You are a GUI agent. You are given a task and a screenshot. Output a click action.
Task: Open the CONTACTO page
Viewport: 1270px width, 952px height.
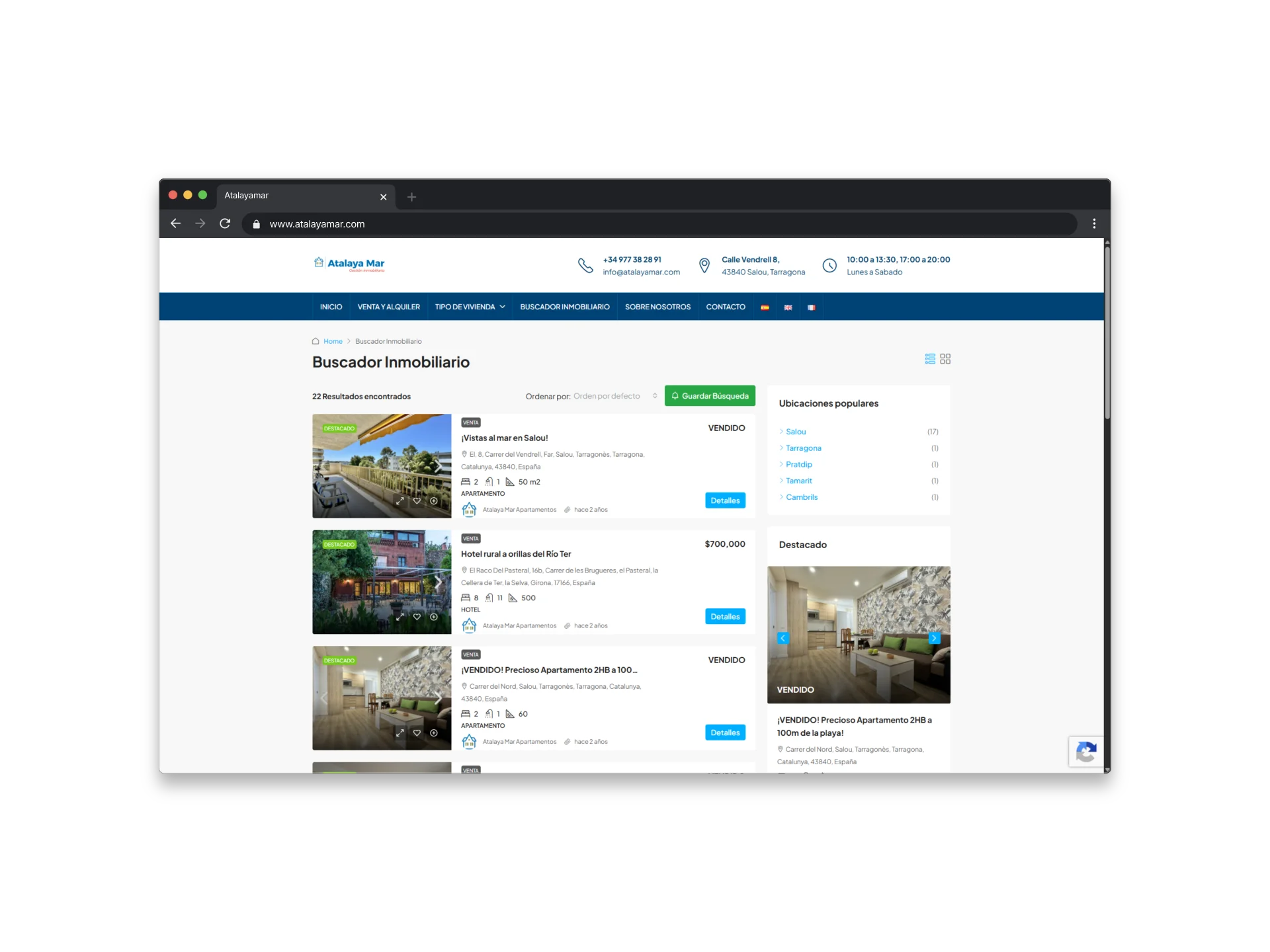726,307
